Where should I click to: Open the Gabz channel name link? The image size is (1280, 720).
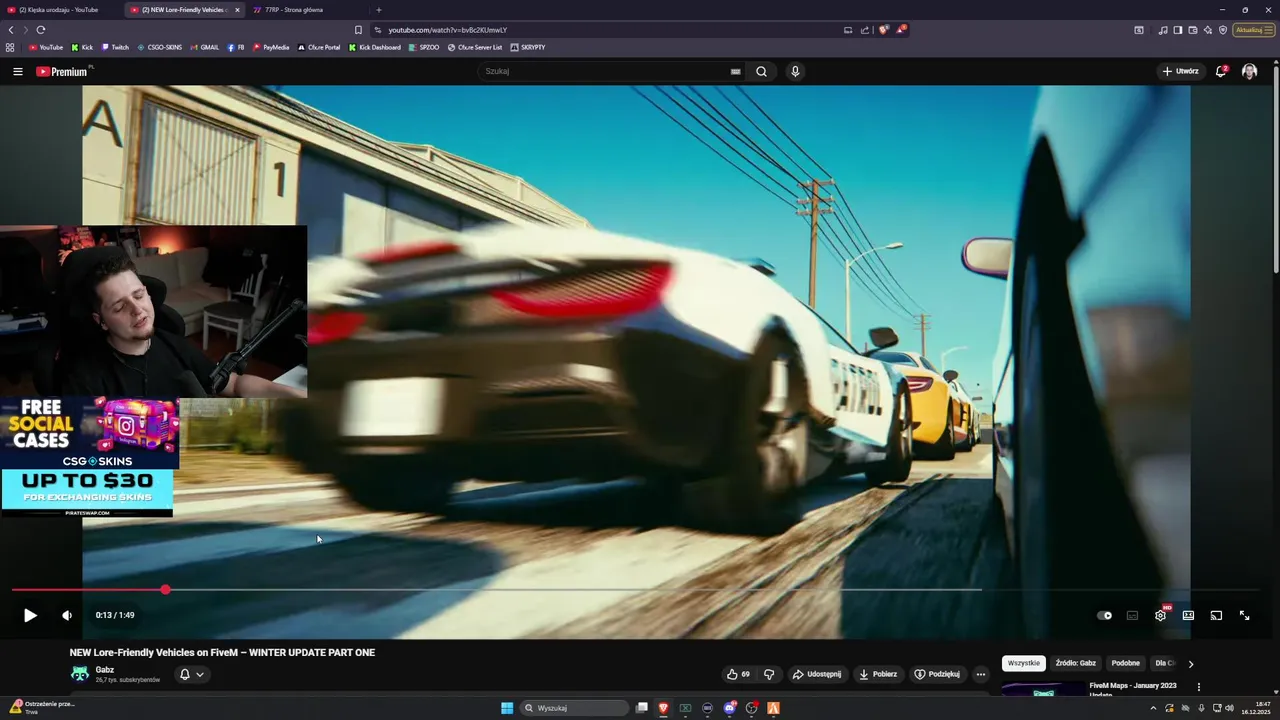tap(105, 670)
